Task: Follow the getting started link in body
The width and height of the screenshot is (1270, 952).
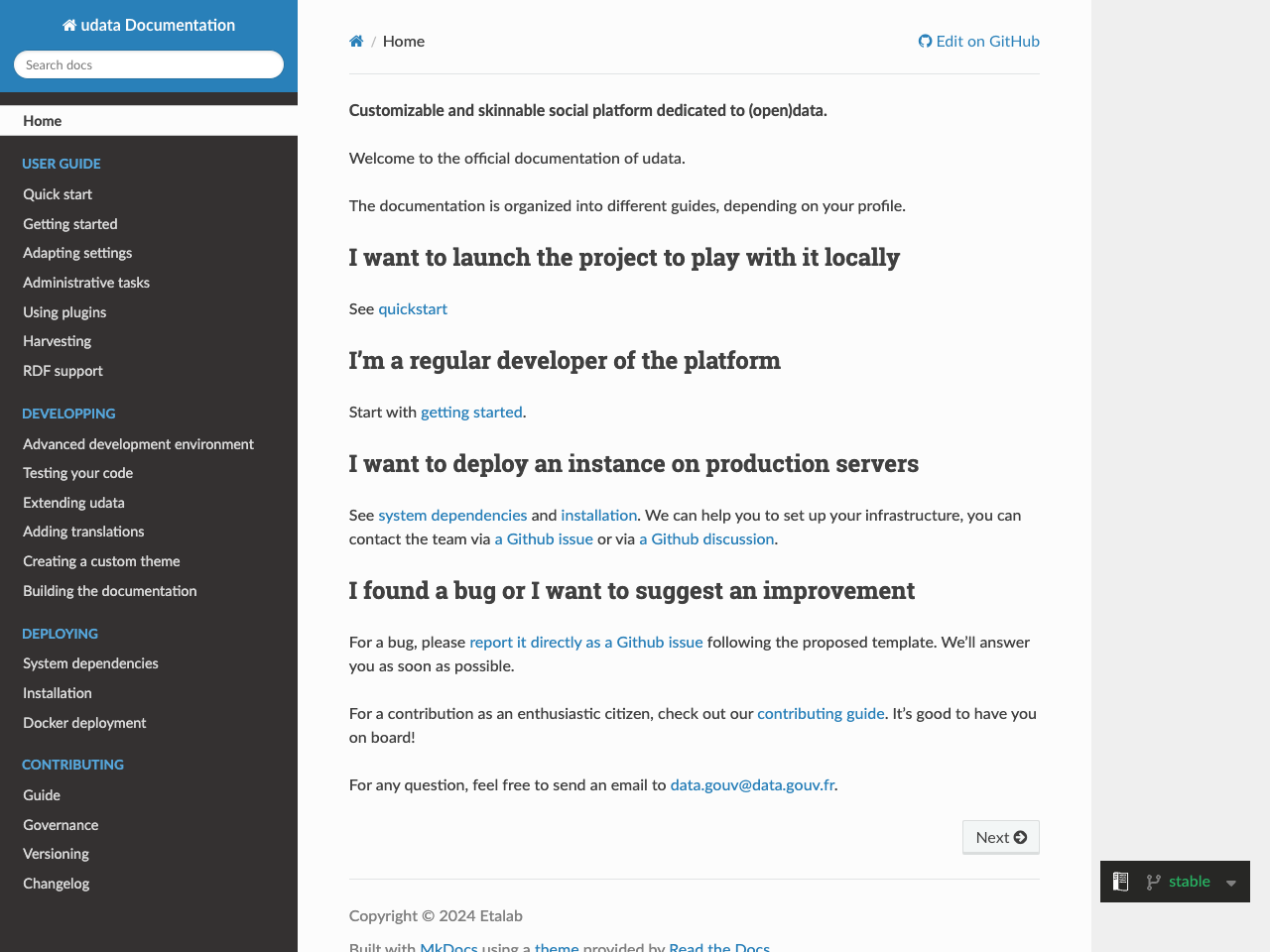Action: coord(471,412)
